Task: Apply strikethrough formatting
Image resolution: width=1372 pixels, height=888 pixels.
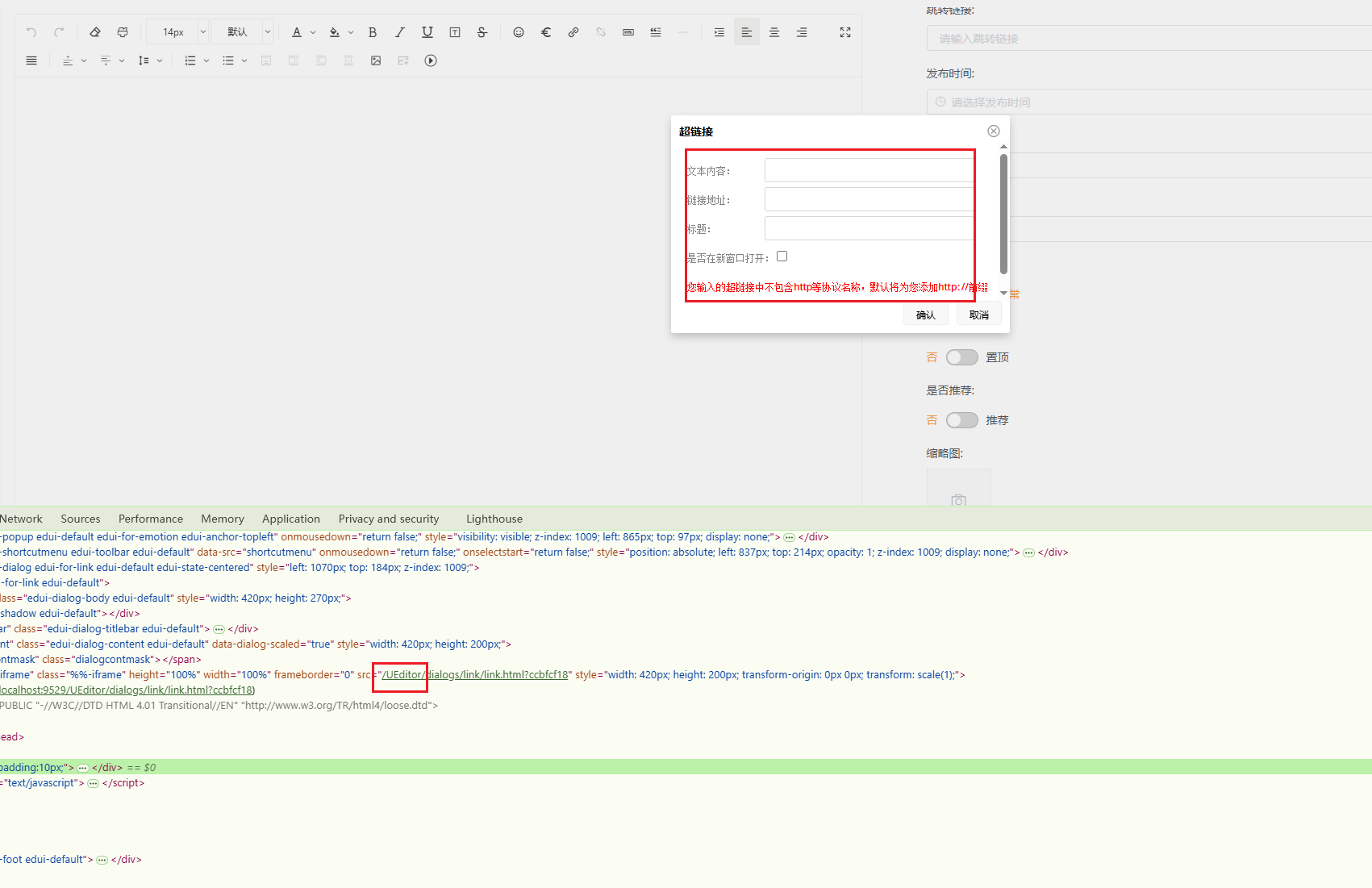Action: 482,32
